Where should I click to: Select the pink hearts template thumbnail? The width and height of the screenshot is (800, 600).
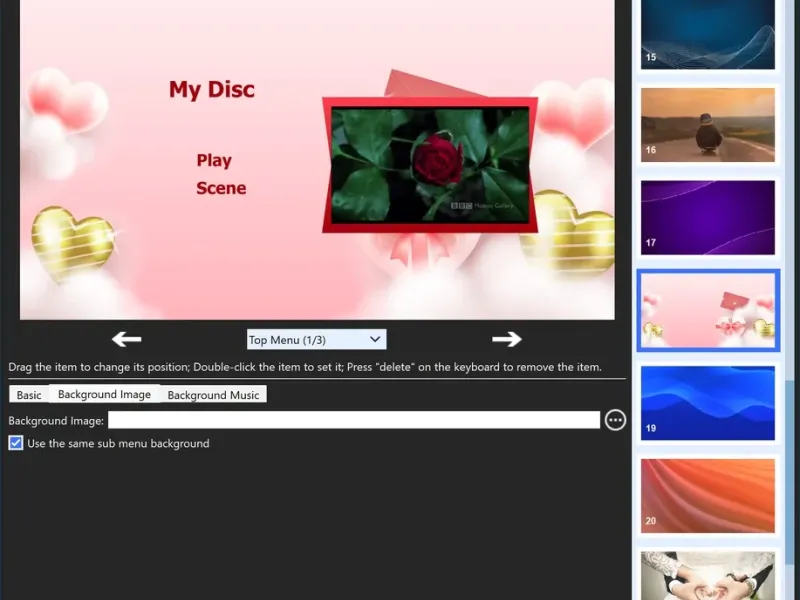[x=708, y=310]
